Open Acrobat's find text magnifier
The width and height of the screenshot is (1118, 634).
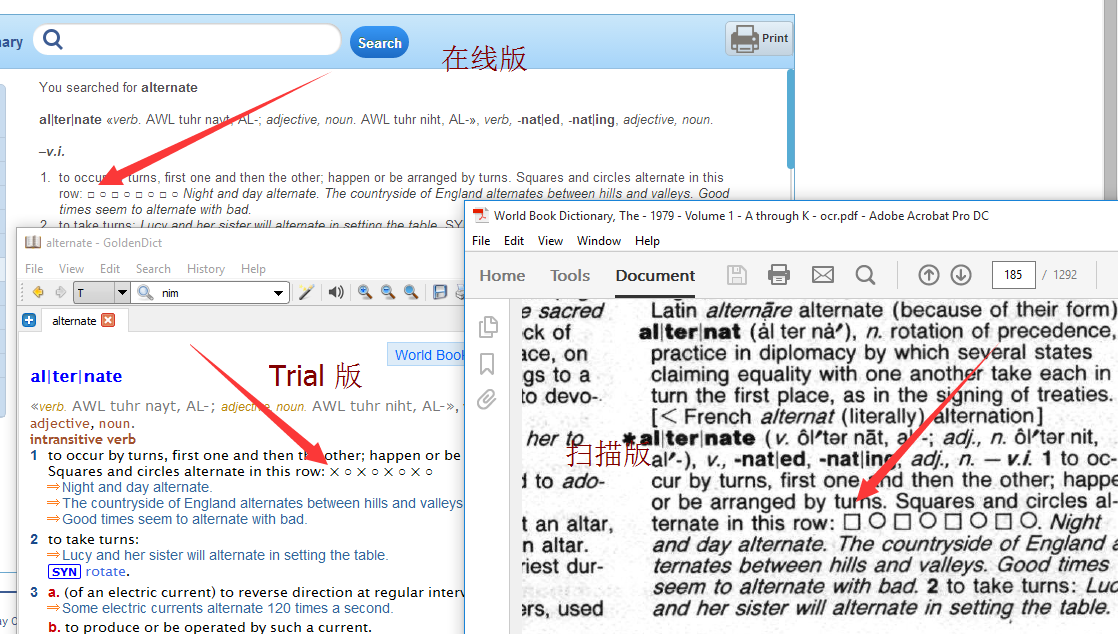[x=866, y=275]
